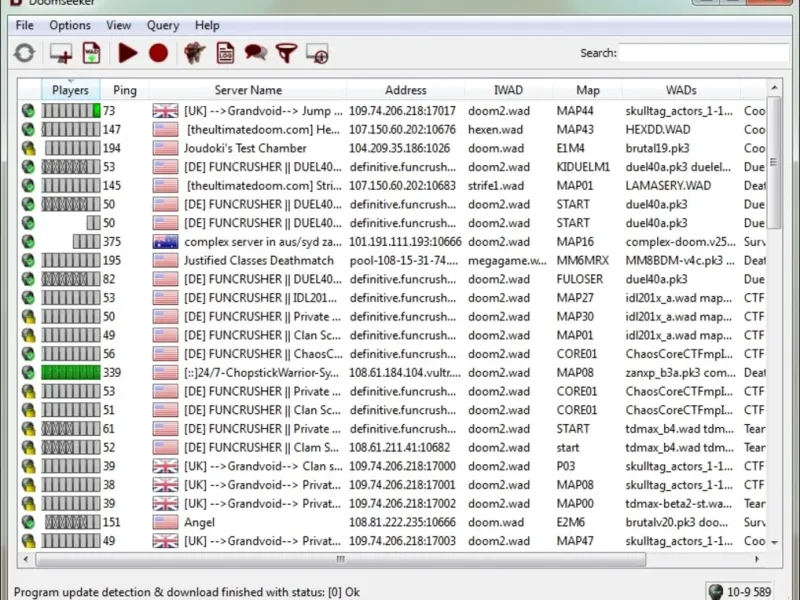This screenshot has height=600, width=800.
Task: Open the IRC chat bubbles icon
Action: 256,53
